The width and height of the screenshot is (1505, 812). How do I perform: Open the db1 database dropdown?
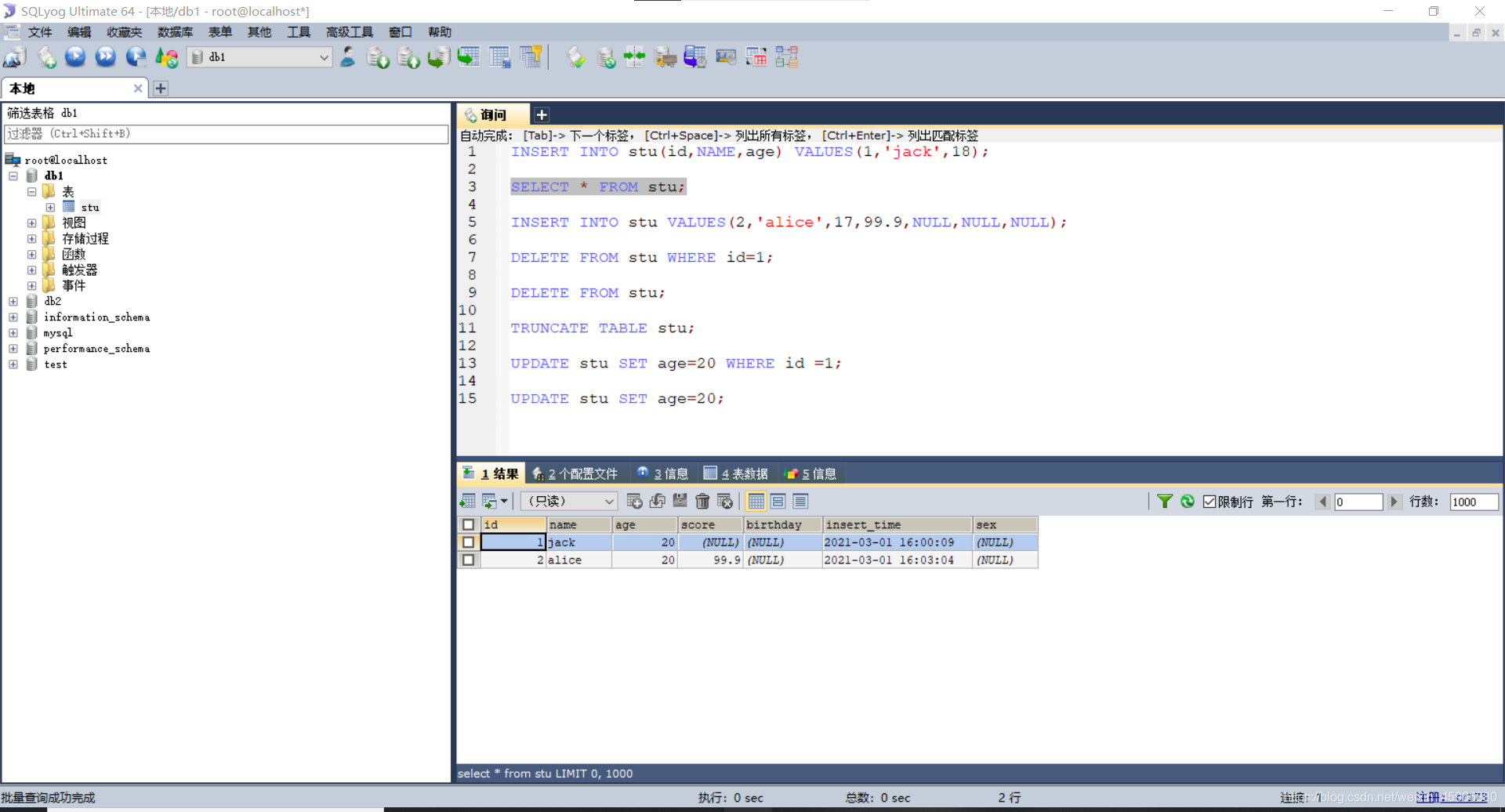coord(324,57)
